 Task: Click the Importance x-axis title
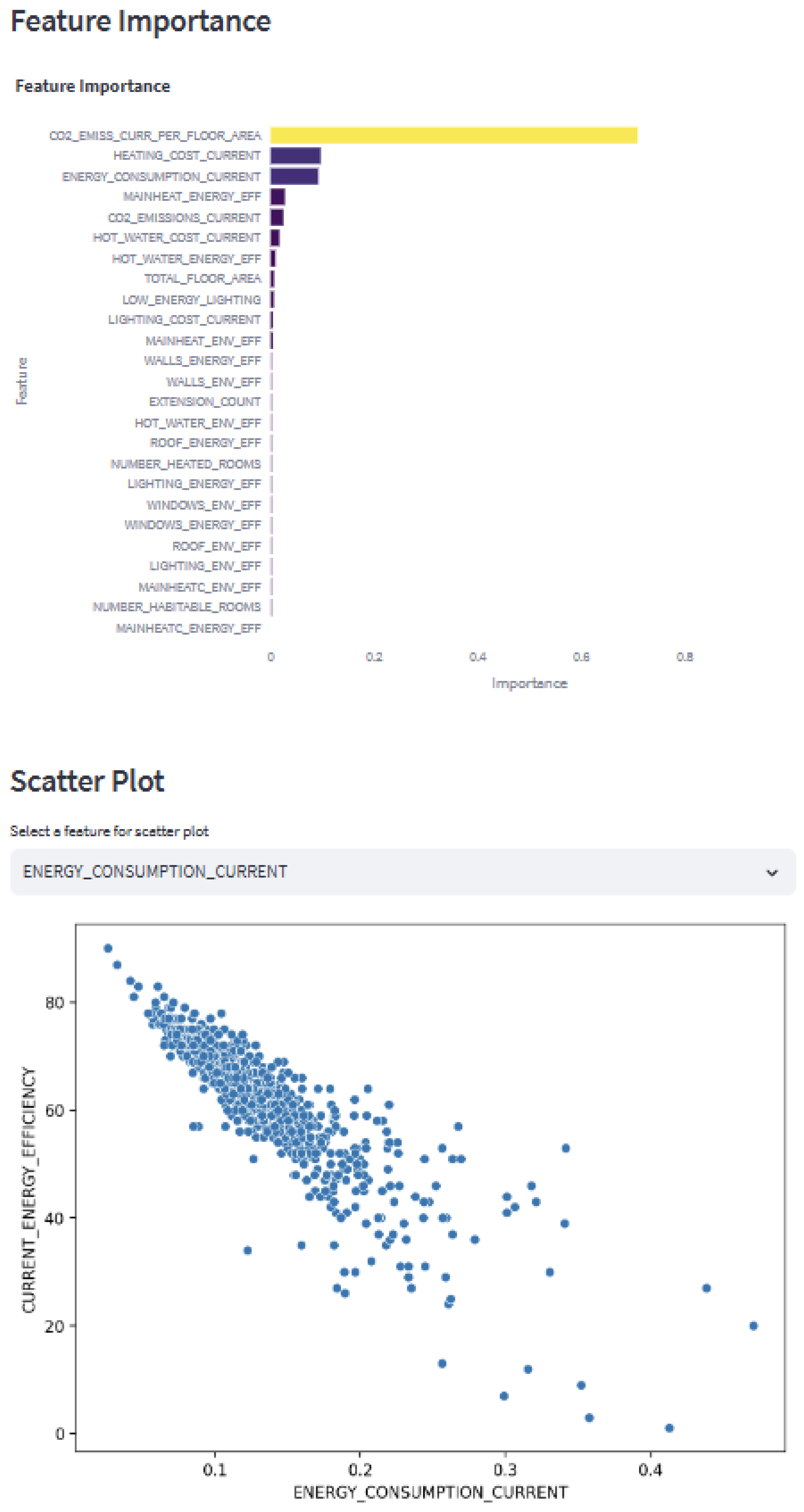point(529,683)
